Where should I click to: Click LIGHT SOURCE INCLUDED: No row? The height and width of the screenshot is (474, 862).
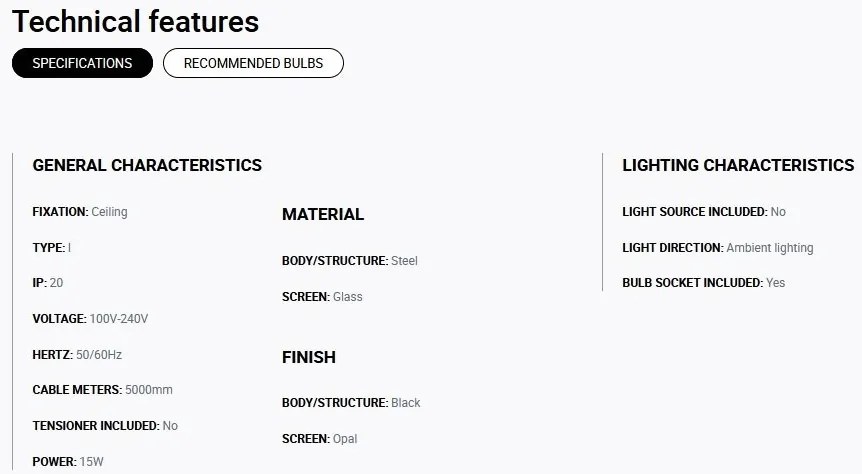[704, 212]
